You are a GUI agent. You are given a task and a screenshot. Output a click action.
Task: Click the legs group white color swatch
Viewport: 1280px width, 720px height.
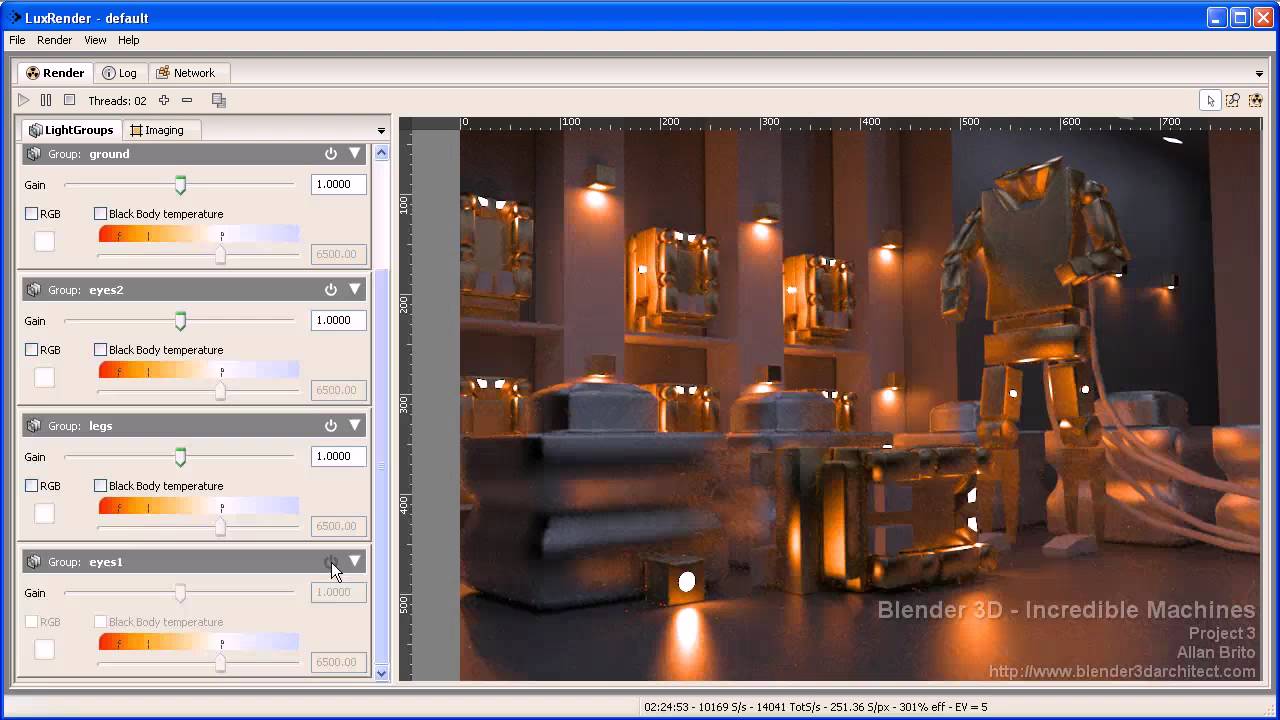coord(44,513)
